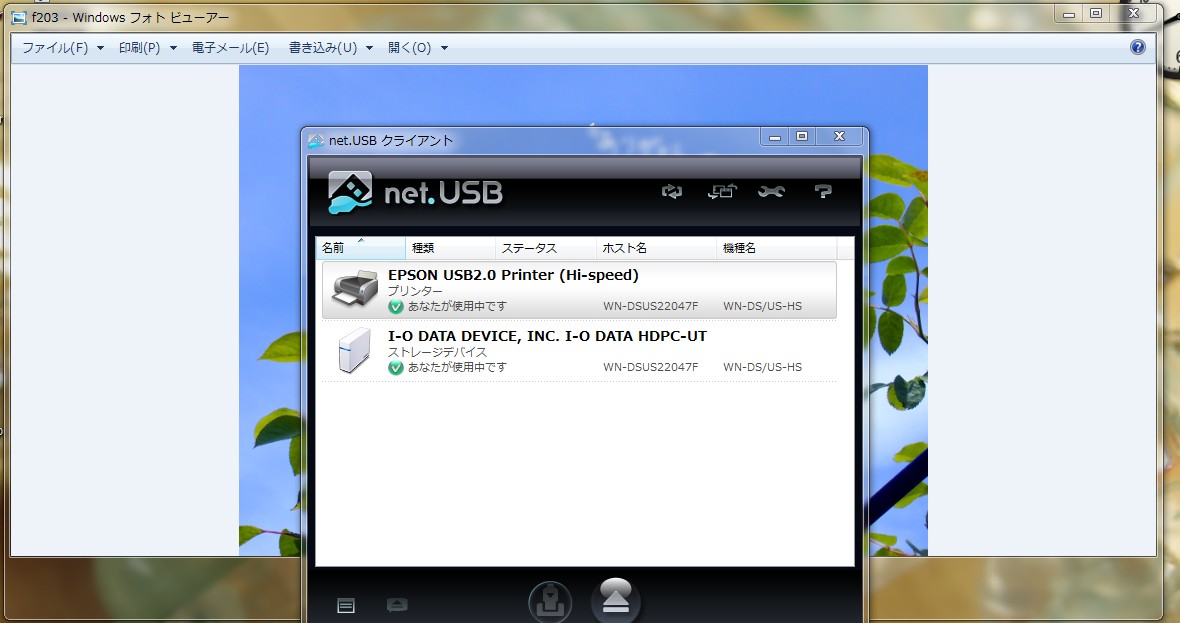This screenshot has width=1180, height=623.
Task: Close the Windows Photo Viewer window
Action: pyautogui.click(x=1134, y=14)
